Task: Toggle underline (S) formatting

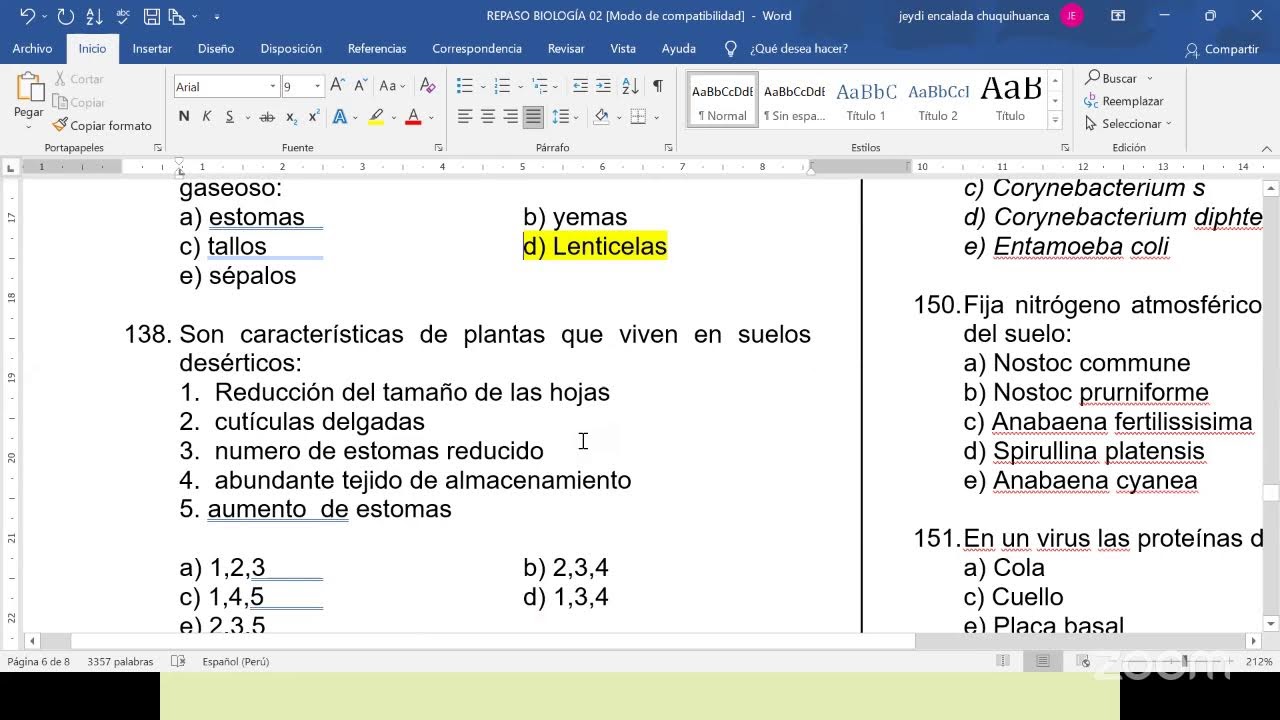Action: 229,117
